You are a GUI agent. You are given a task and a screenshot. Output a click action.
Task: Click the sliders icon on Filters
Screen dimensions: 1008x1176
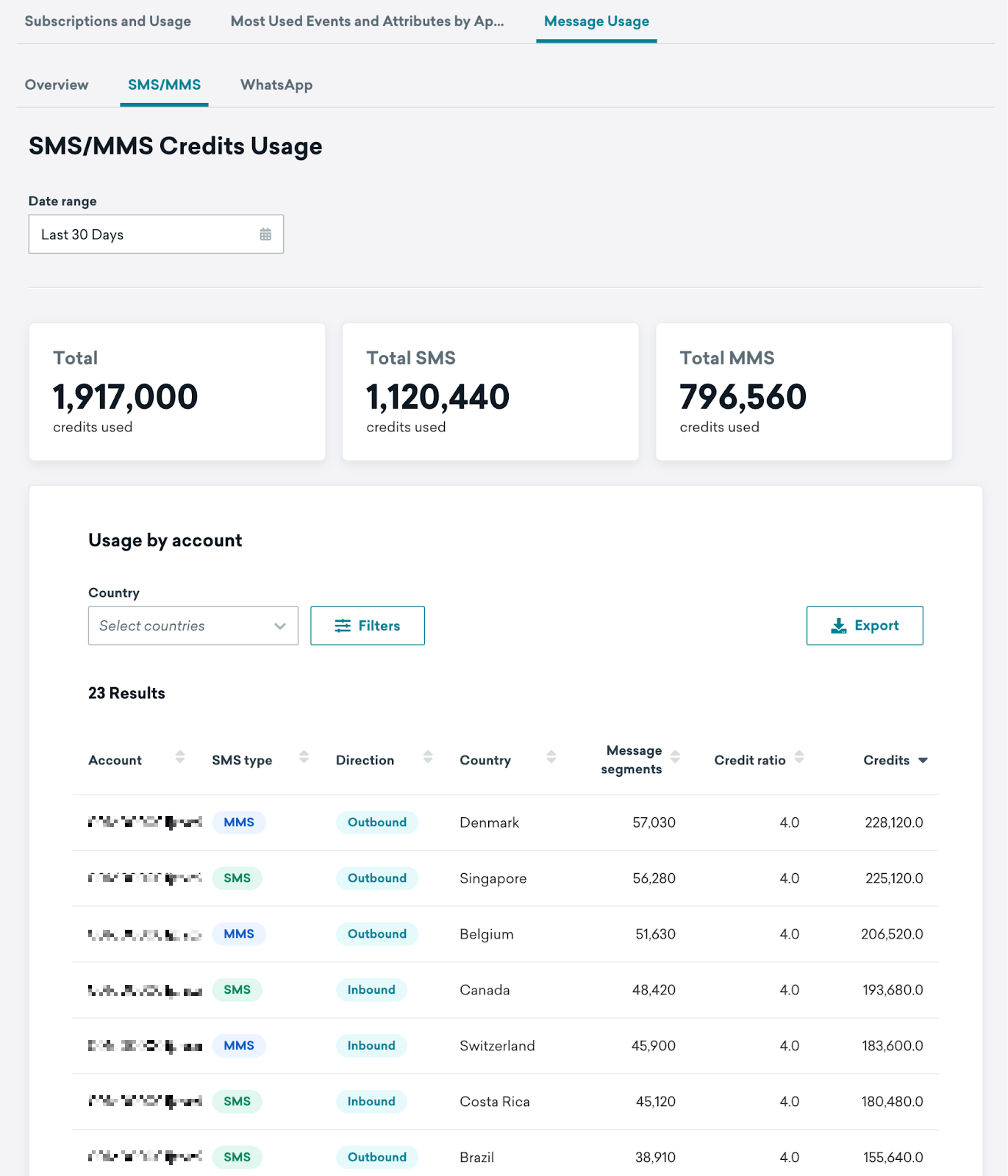[x=343, y=625]
